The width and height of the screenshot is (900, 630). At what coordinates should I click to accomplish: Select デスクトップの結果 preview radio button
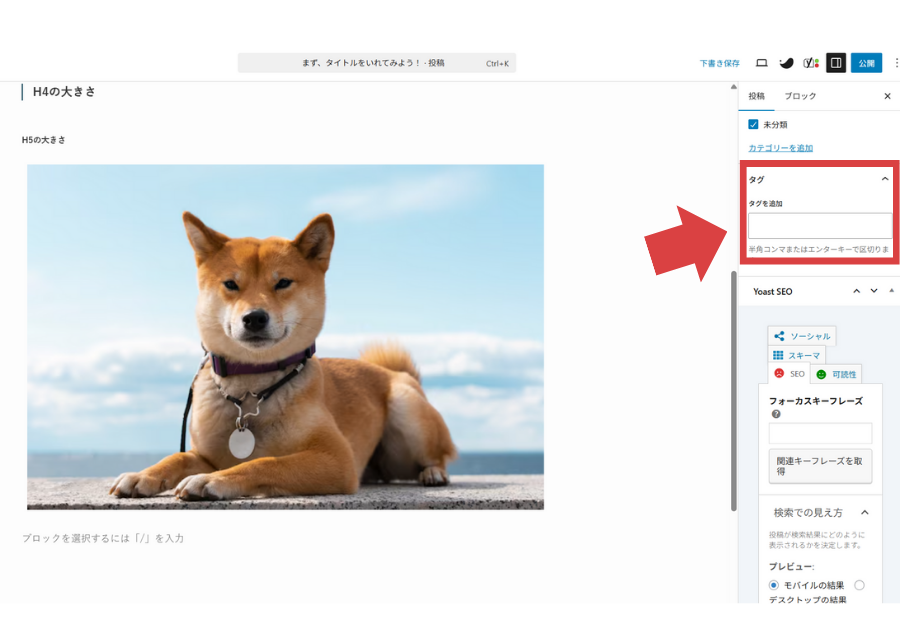pyautogui.click(x=859, y=585)
